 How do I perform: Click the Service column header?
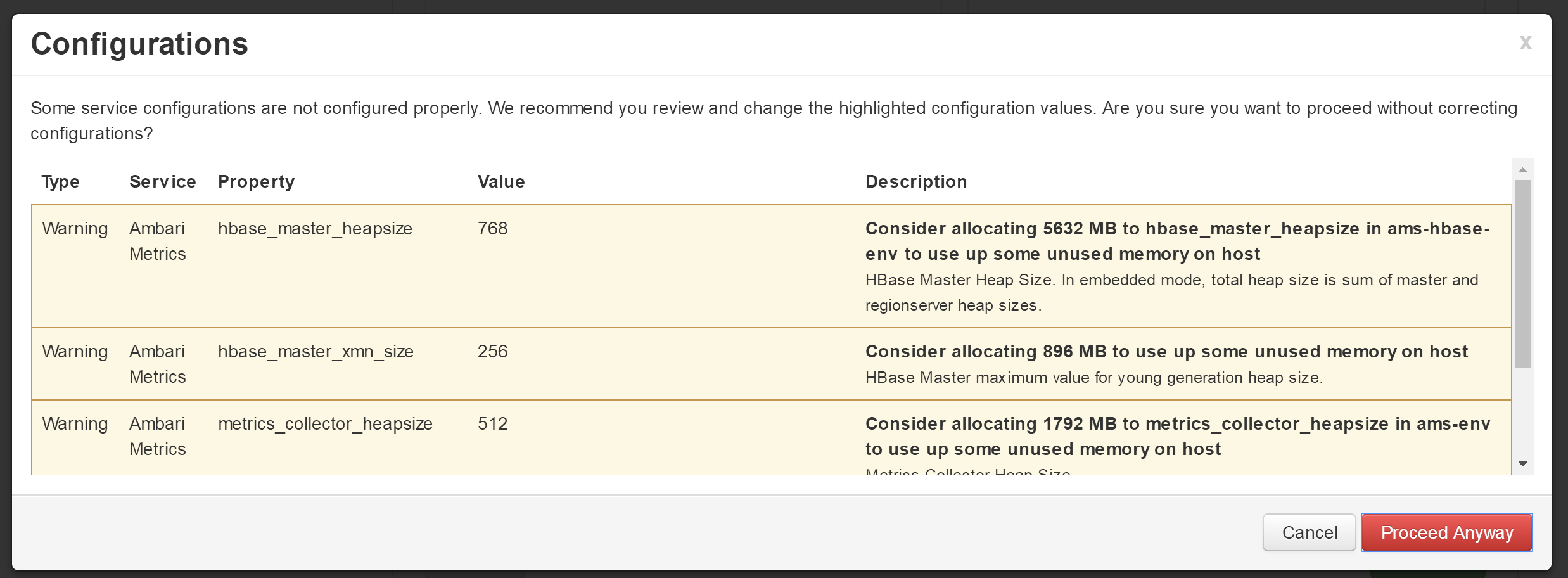[x=163, y=182]
